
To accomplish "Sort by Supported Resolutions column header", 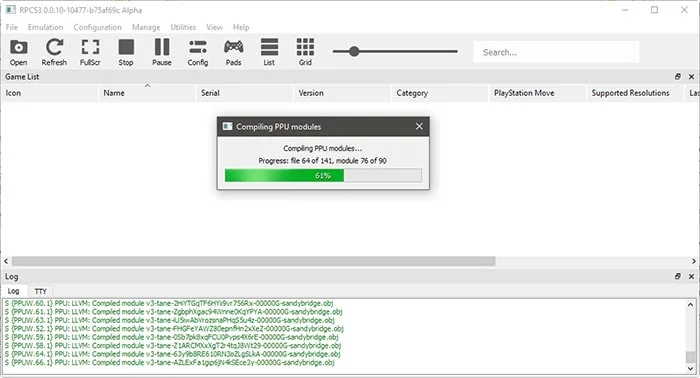I will 636,93.
